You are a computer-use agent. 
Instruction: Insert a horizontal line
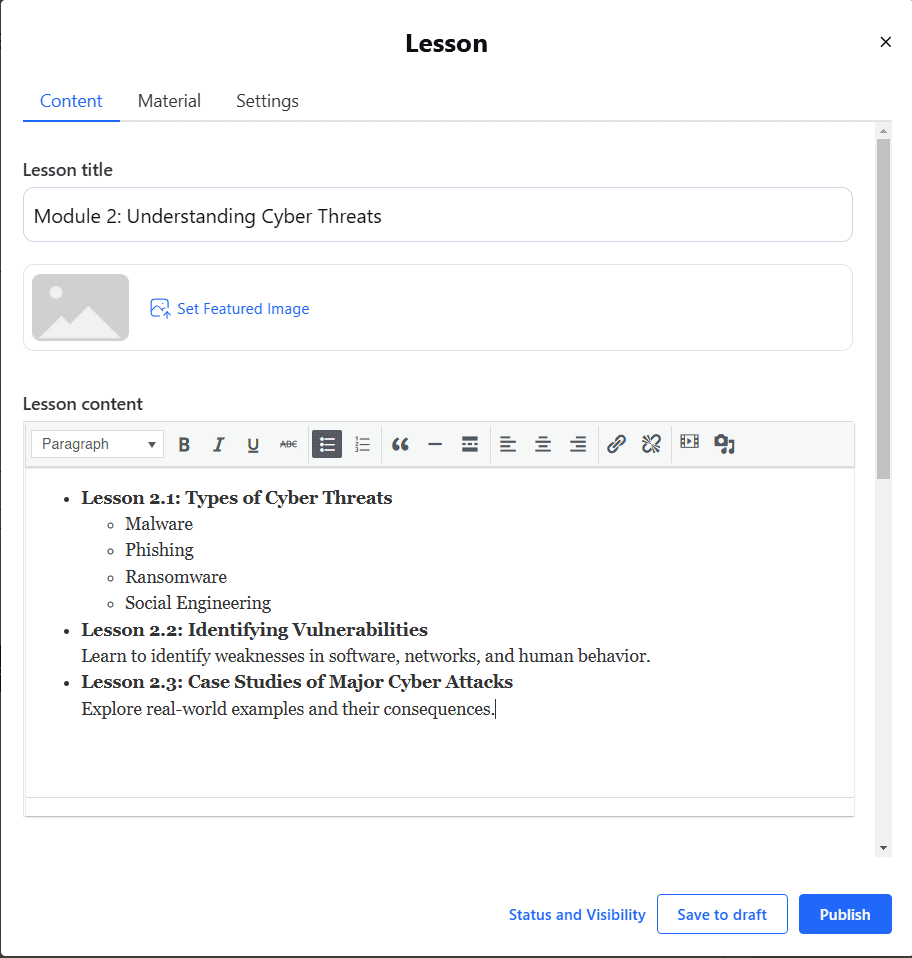pos(435,444)
